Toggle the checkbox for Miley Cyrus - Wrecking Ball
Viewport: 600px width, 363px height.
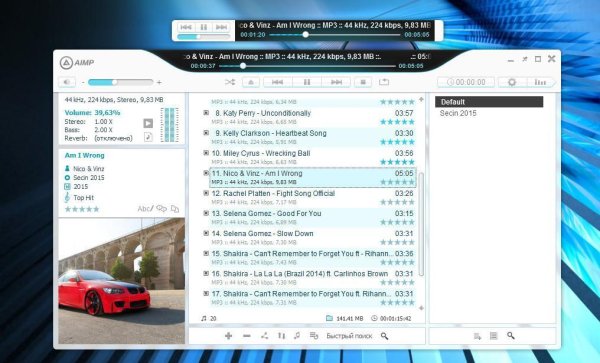tap(206, 153)
